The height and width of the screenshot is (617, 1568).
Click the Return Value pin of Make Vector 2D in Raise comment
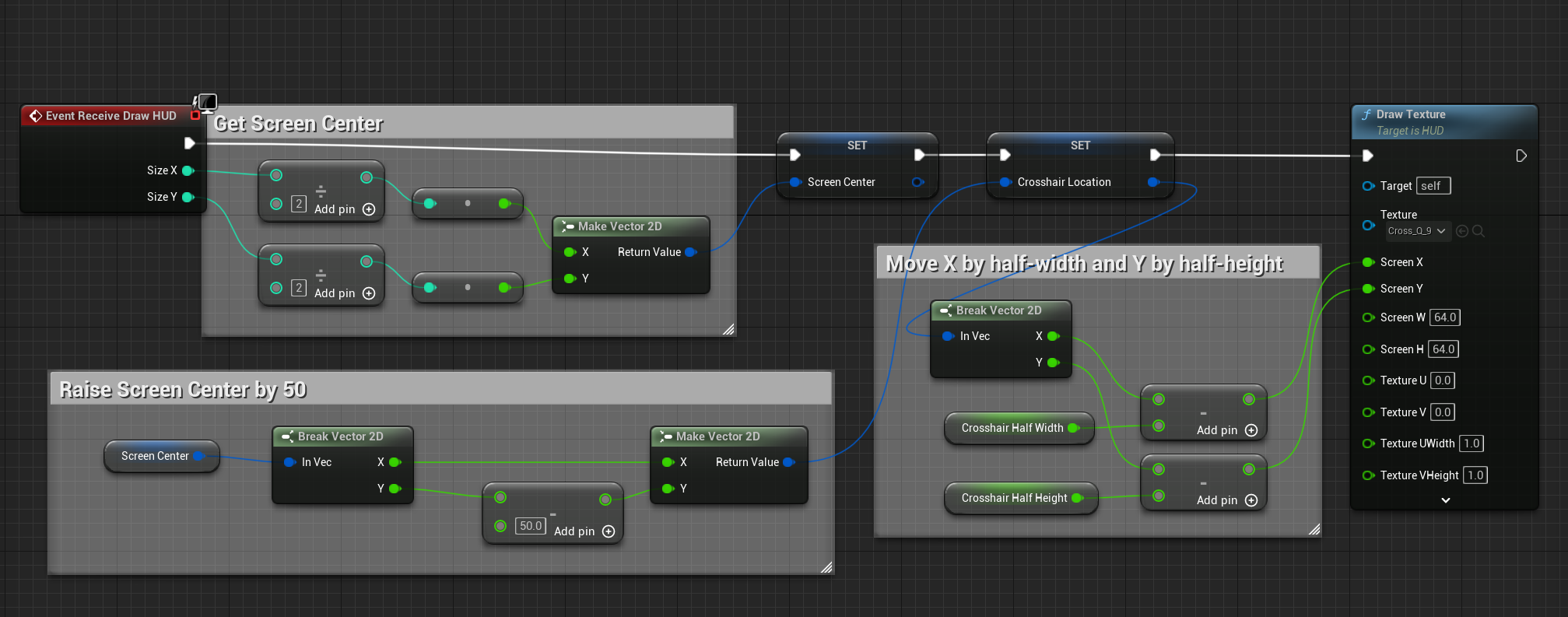788,462
